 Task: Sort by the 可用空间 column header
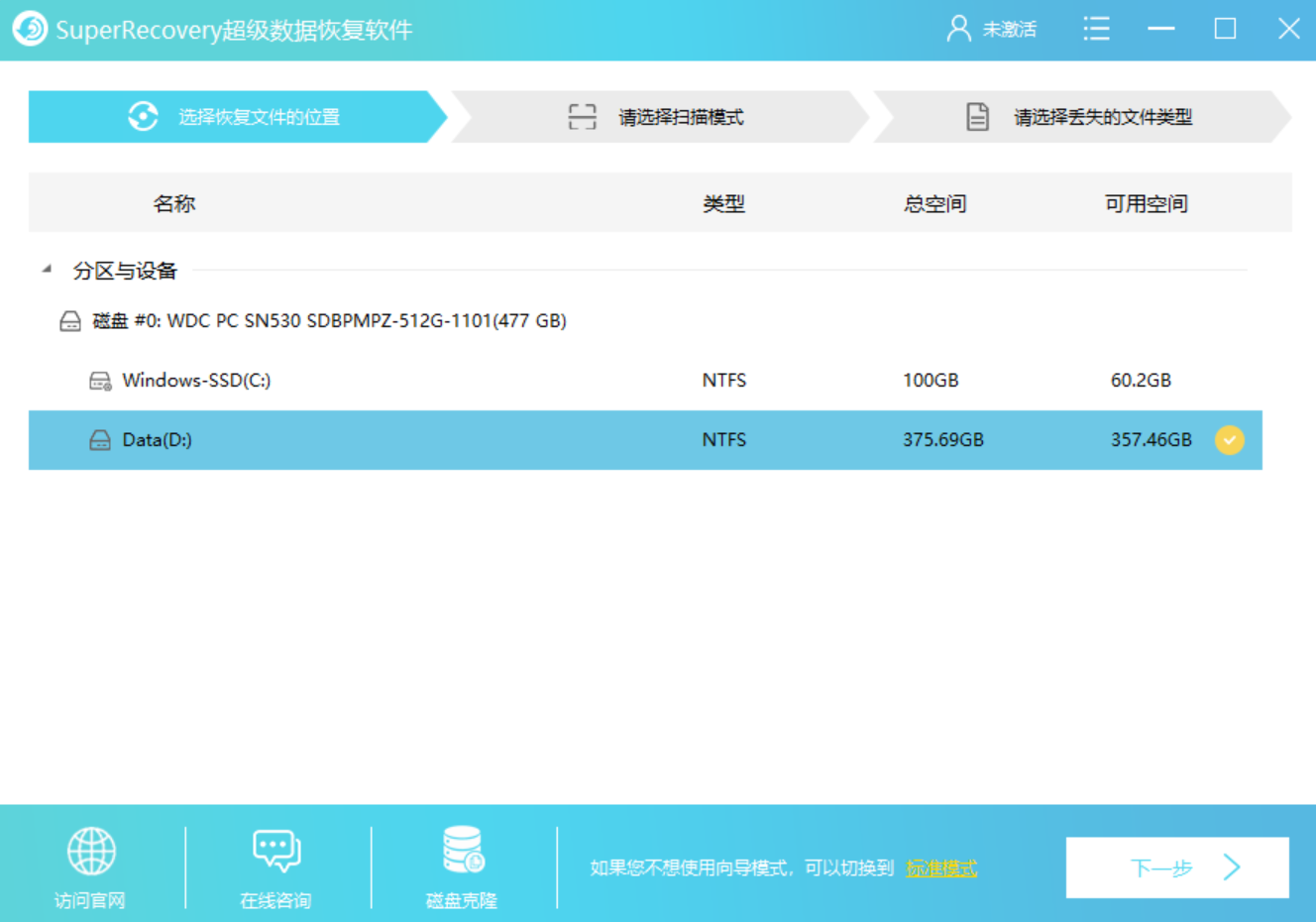click(1147, 203)
